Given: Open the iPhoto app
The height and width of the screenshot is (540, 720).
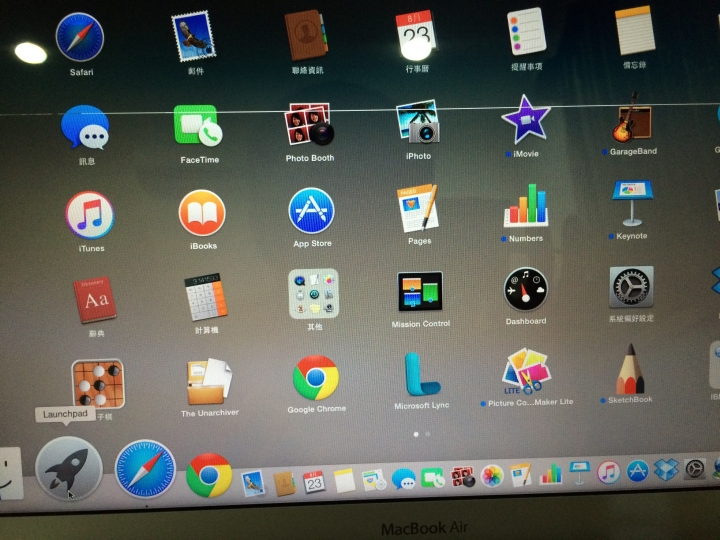Looking at the screenshot, I should (x=418, y=122).
